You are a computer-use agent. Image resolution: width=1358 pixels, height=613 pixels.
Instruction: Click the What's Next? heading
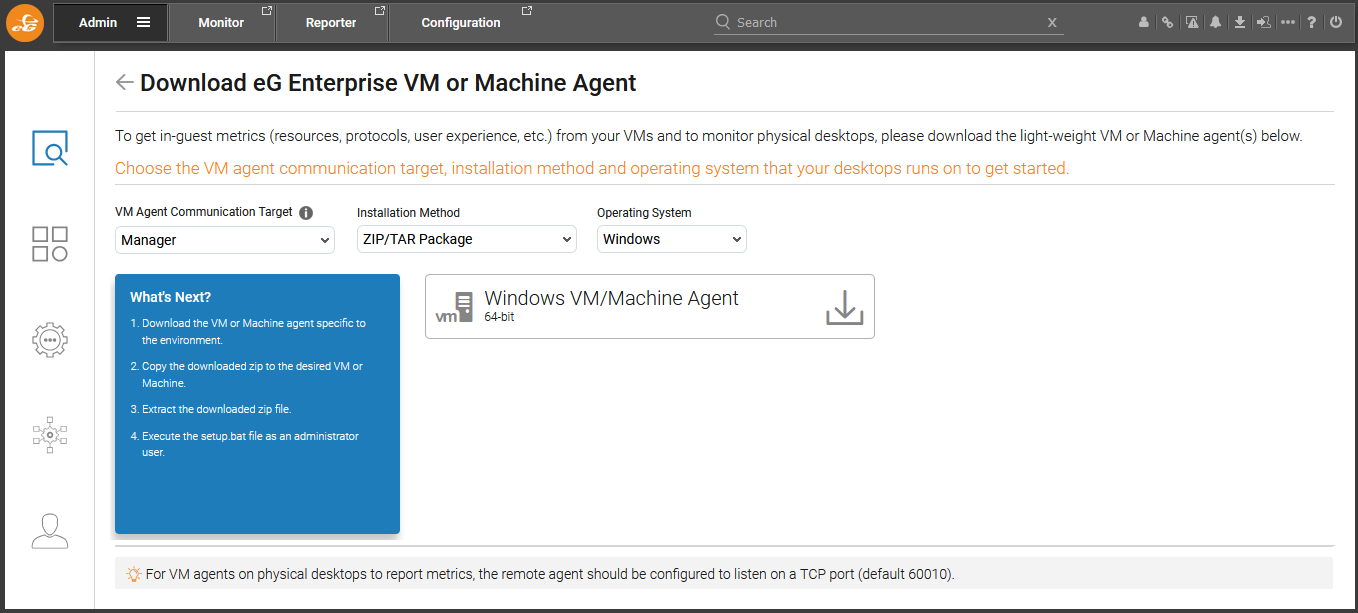(170, 297)
